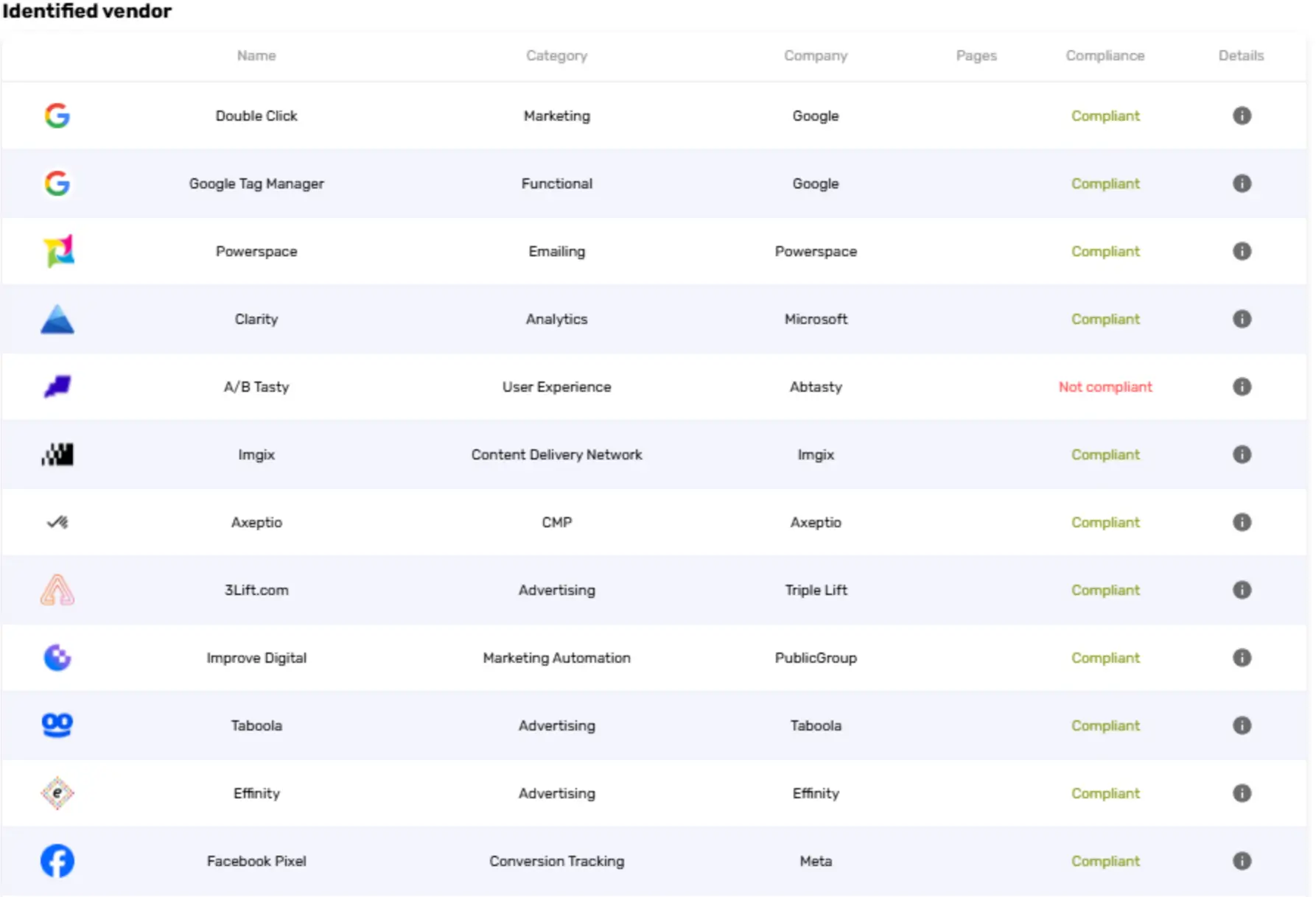Screen dimensions: 1316x897
Task: Click the Compliant status for Clarity
Action: pos(1105,319)
